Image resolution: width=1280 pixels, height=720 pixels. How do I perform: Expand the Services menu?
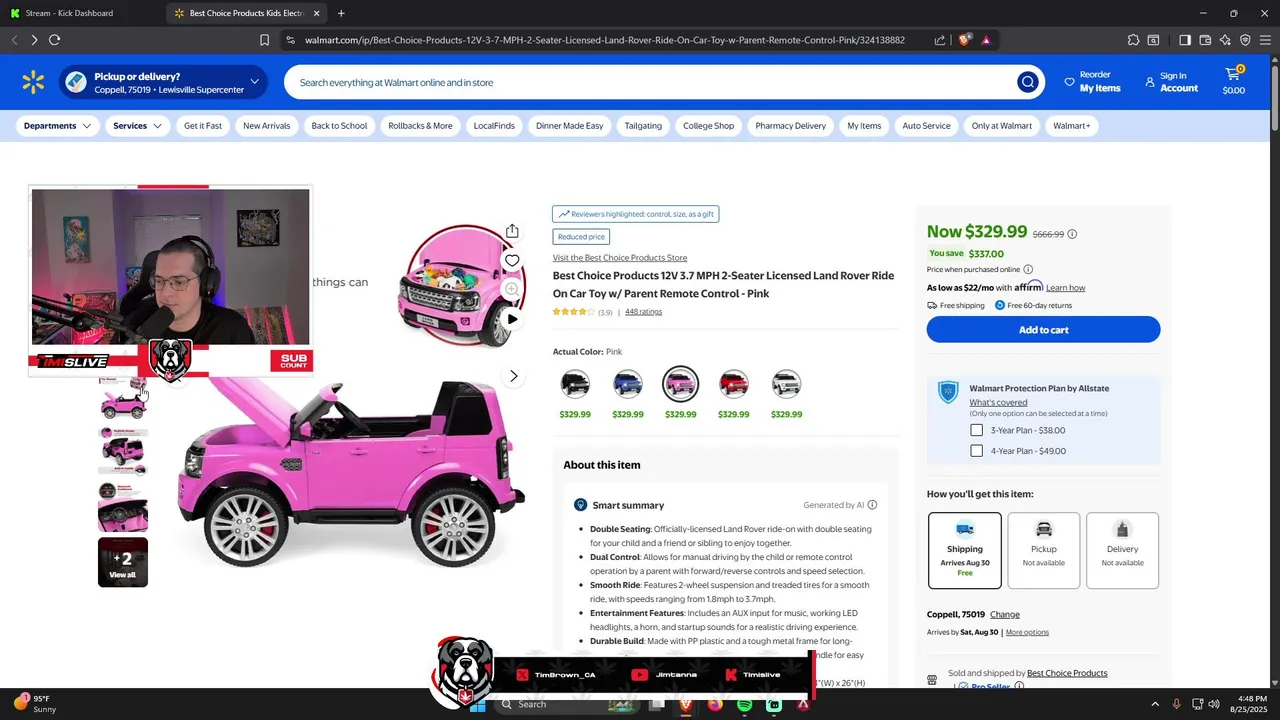(x=137, y=126)
